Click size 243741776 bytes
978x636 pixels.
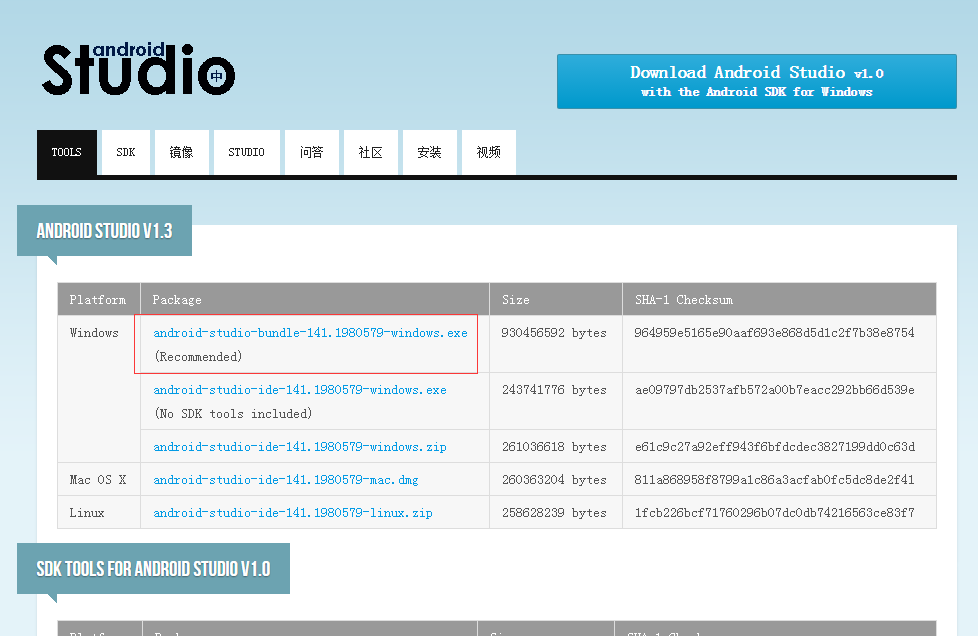(x=554, y=390)
